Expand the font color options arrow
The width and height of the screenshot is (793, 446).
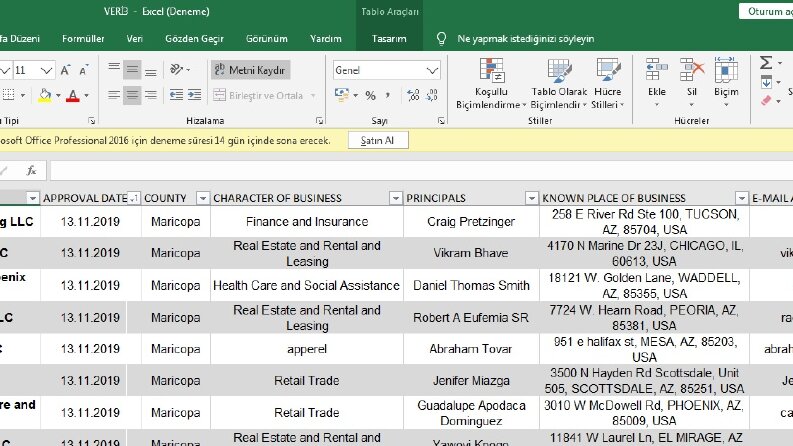pos(86,95)
